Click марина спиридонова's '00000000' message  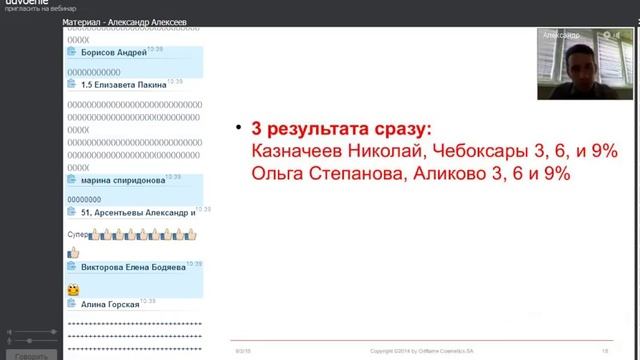(x=84, y=200)
